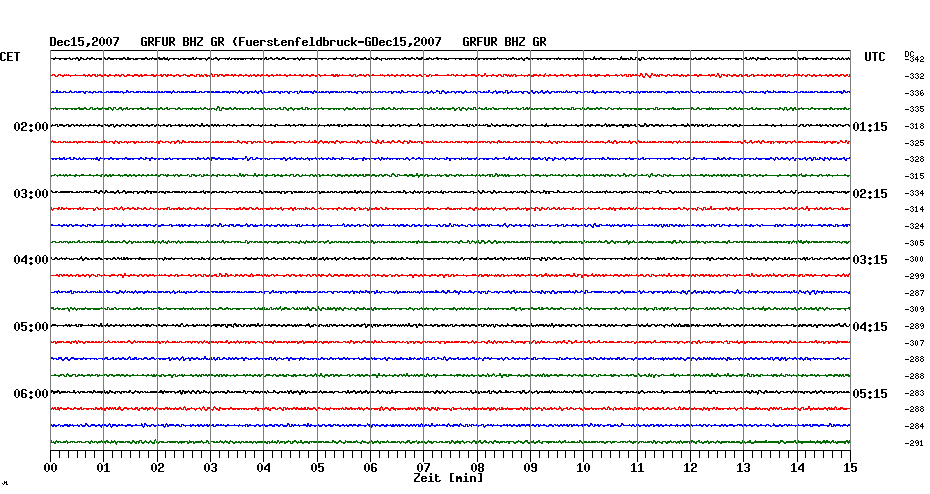Click minute tick label 11
This screenshot has width=930, height=494.
637,468
